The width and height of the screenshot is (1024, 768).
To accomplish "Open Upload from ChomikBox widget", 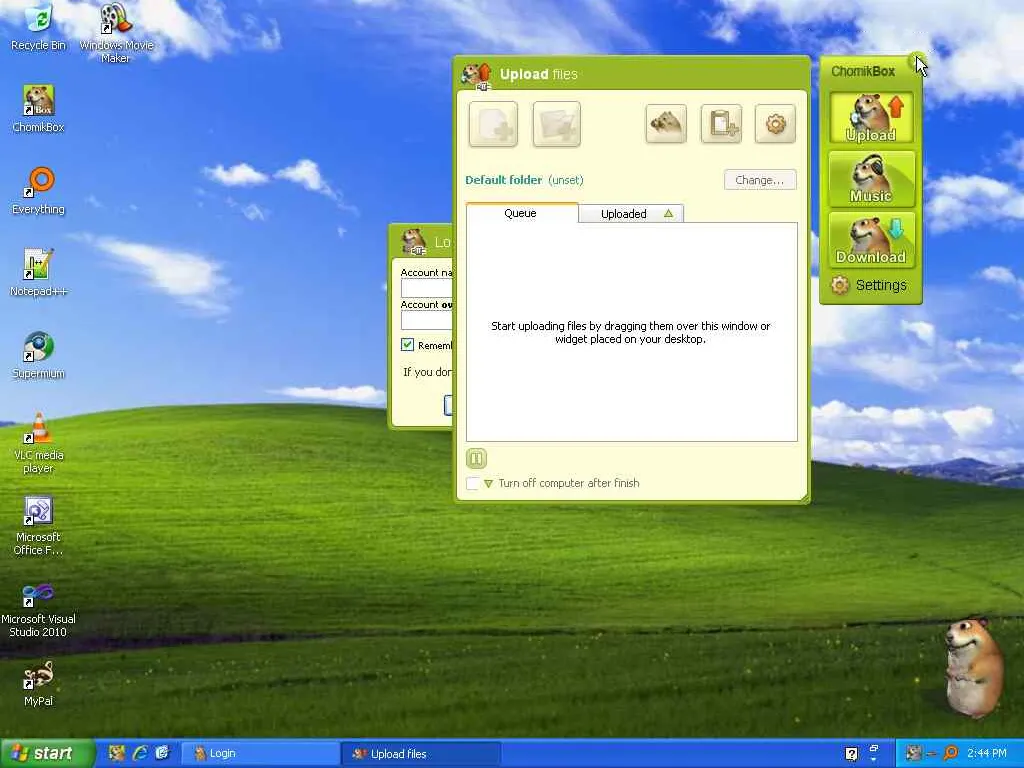I will (871, 118).
